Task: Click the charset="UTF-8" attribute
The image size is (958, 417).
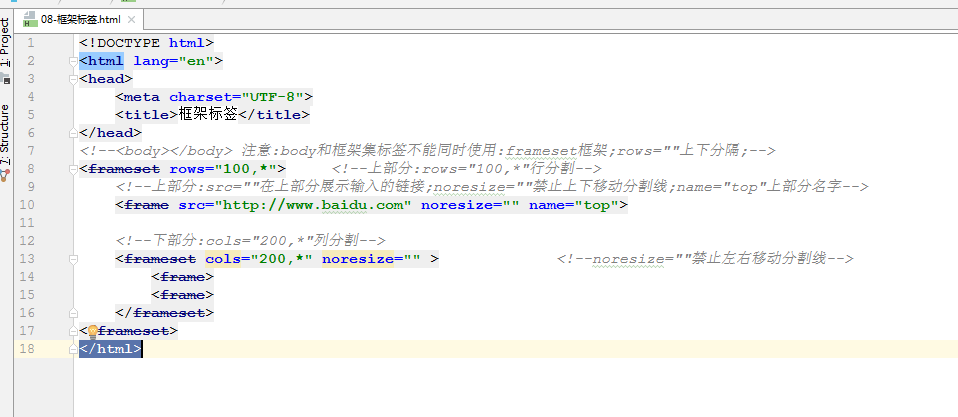Action: tap(237, 97)
